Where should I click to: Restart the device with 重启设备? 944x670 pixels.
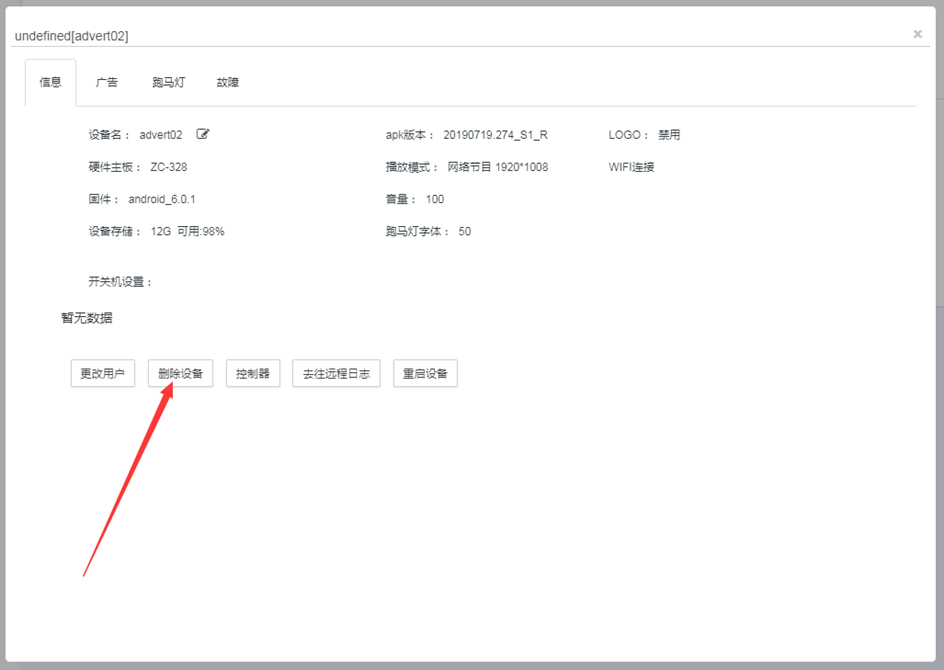[x=425, y=373]
